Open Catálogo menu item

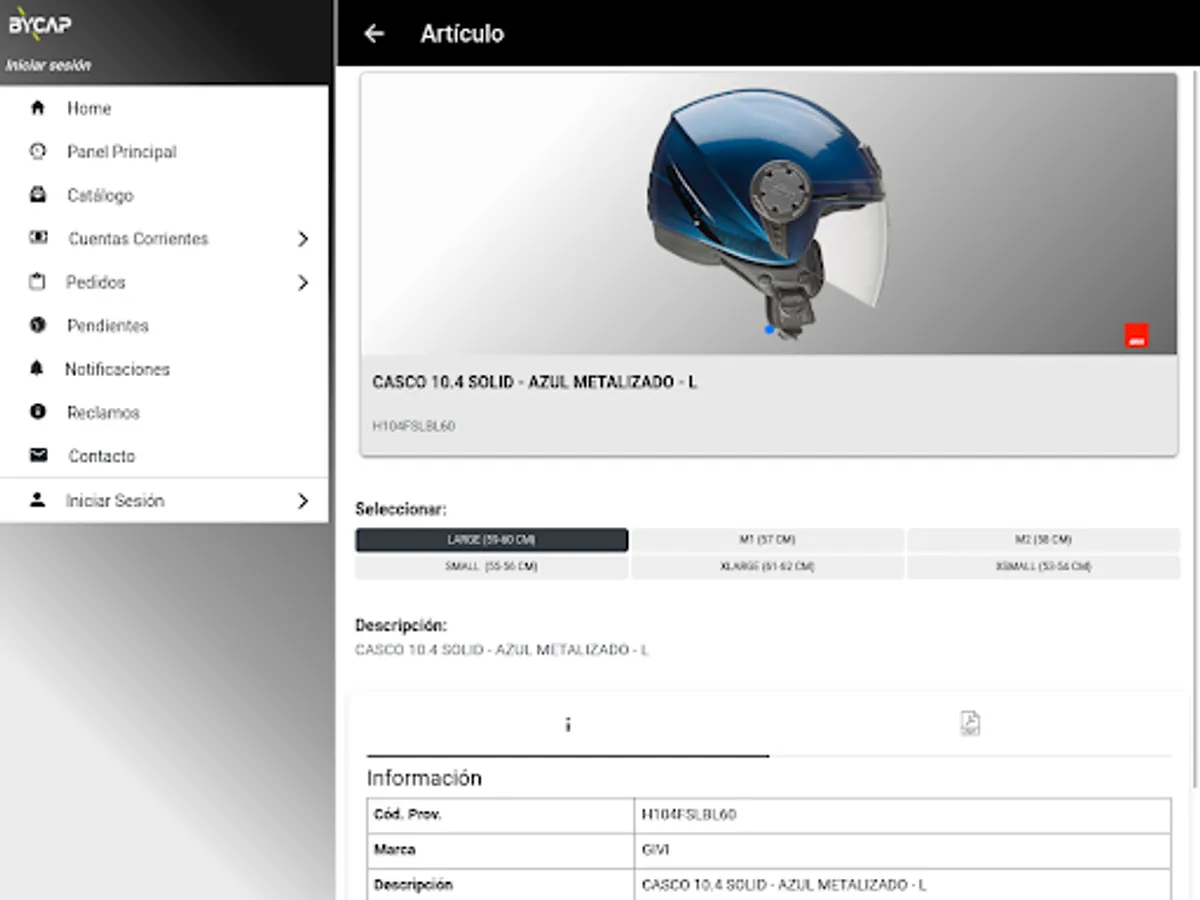coord(164,195)
